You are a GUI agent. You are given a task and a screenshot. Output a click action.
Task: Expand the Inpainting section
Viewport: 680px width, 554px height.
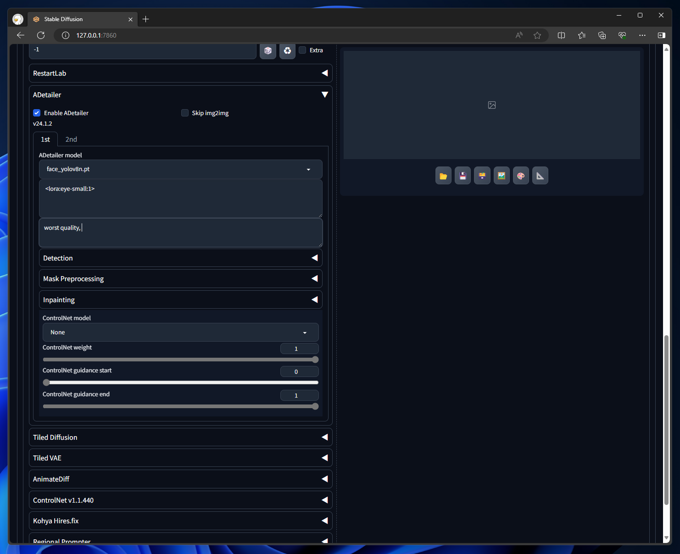click(180, 300)
